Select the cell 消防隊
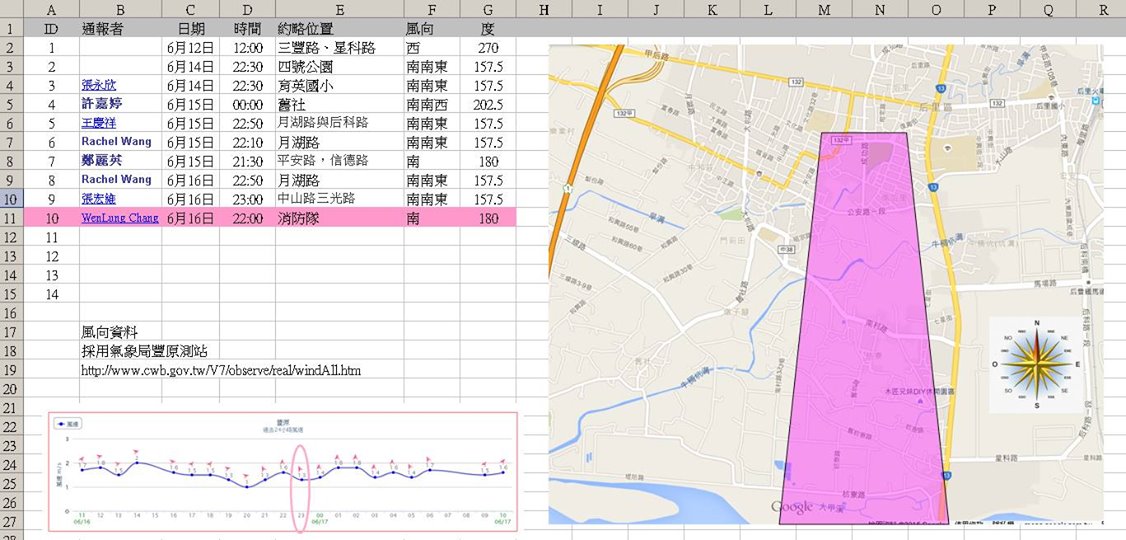The image size is (1126, 540). (340, 218)
